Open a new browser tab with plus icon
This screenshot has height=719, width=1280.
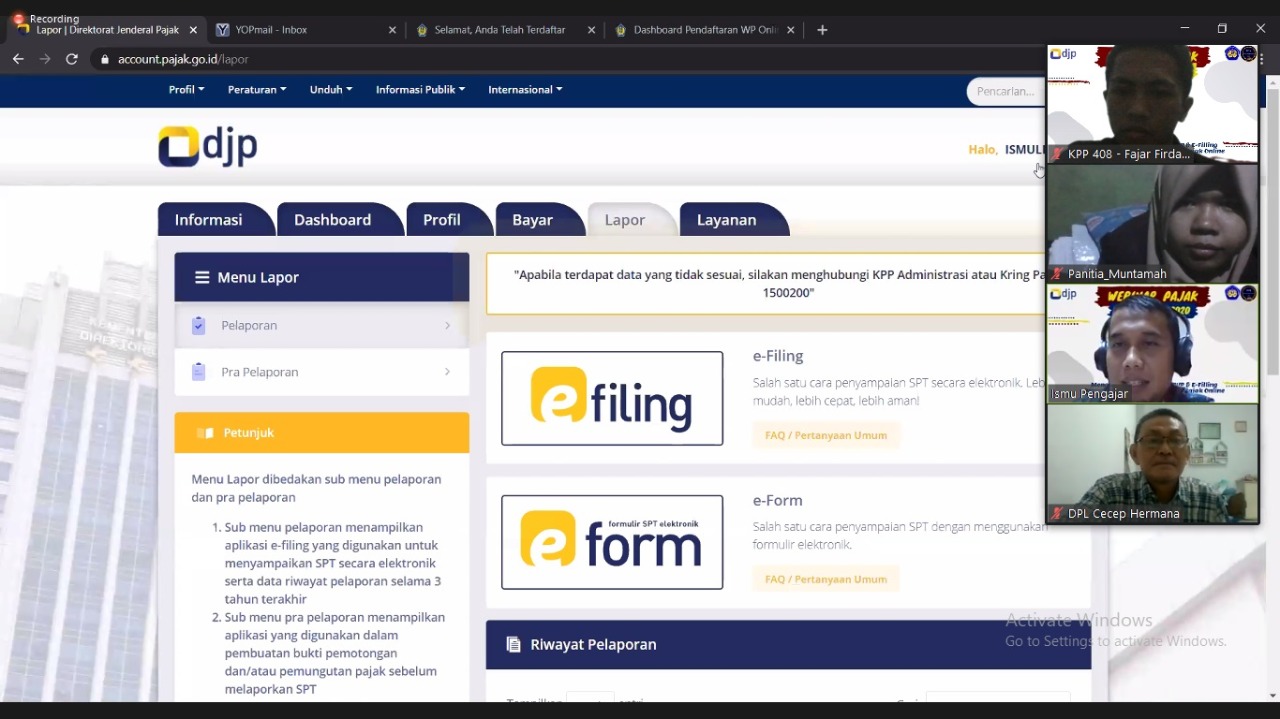[x=822, y=30]
